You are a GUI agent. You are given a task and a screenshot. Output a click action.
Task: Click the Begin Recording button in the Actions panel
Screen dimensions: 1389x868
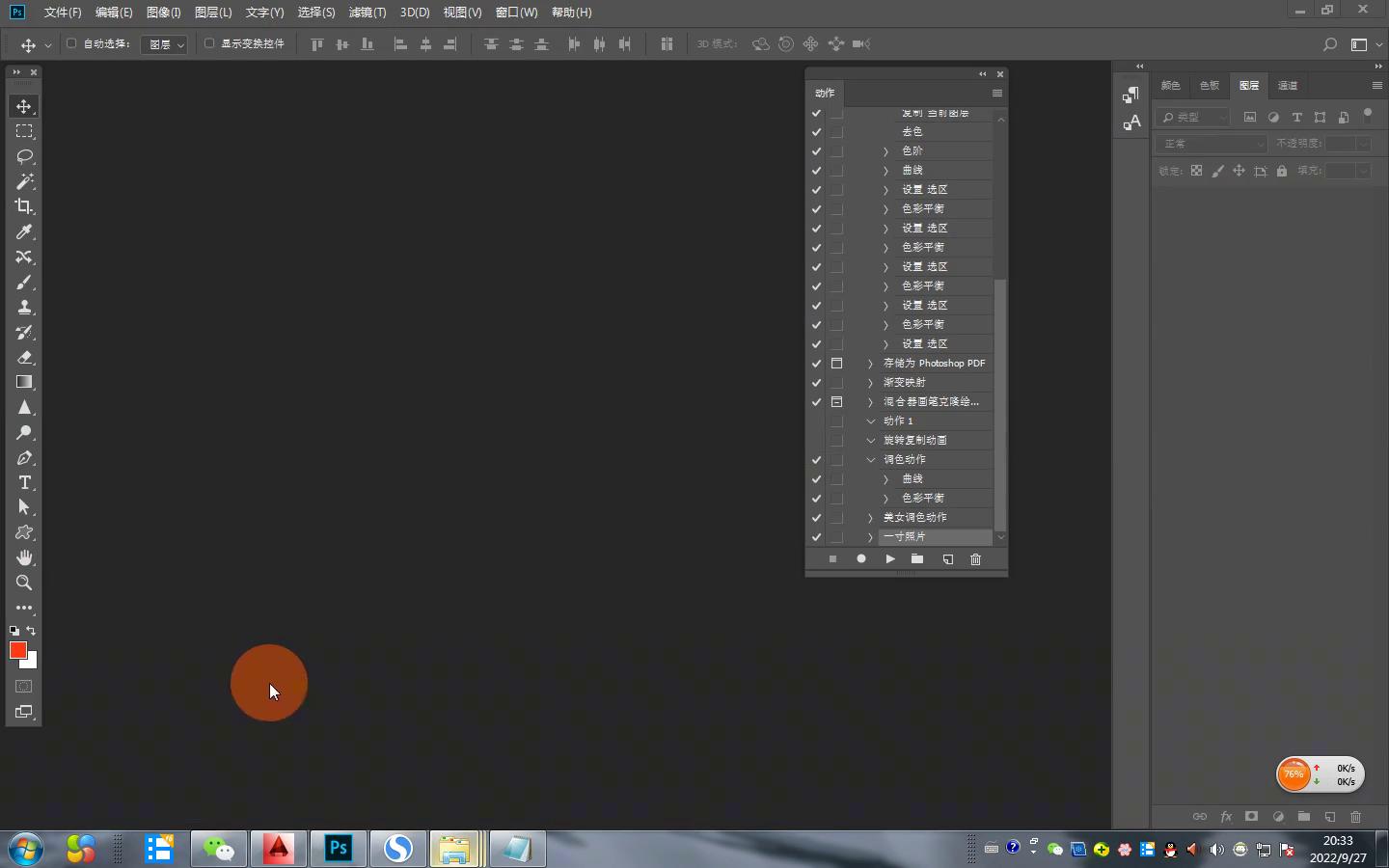860,559
